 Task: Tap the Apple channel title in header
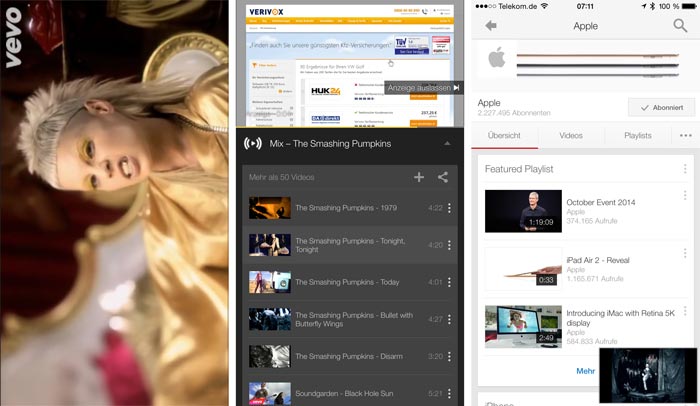(x=585, y=26)
